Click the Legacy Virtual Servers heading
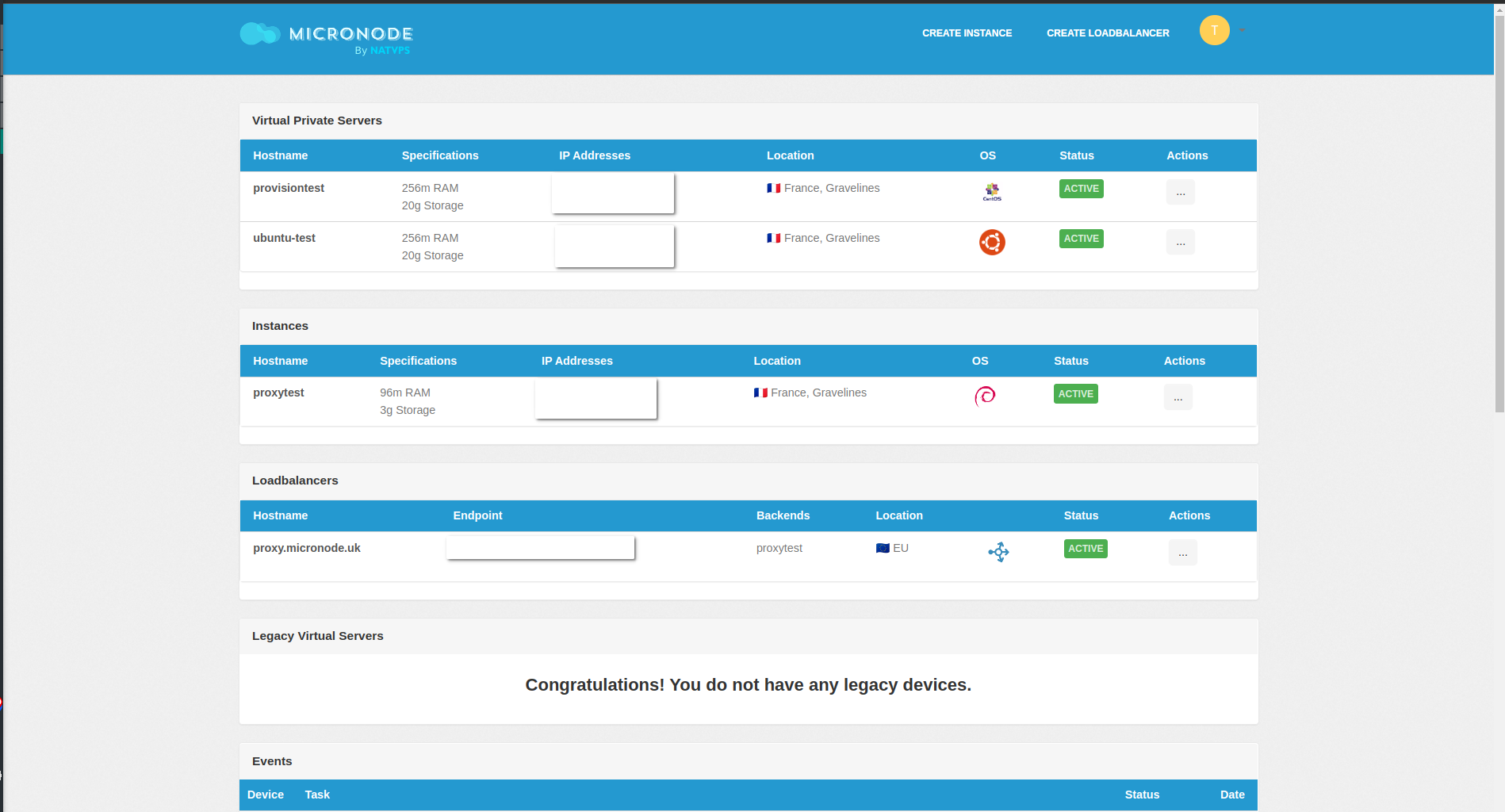The width and height of the screenshot is (1505, 812). [317, 636]
